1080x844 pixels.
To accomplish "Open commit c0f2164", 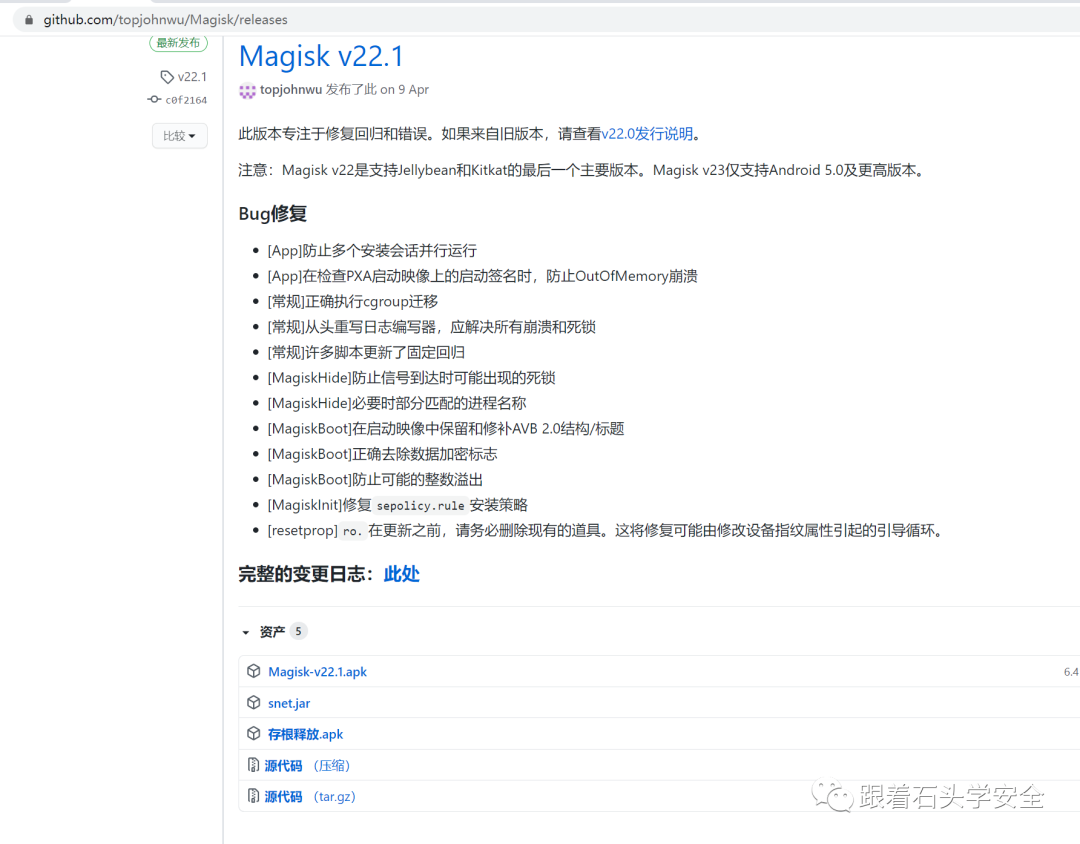I will pos(186,100).
